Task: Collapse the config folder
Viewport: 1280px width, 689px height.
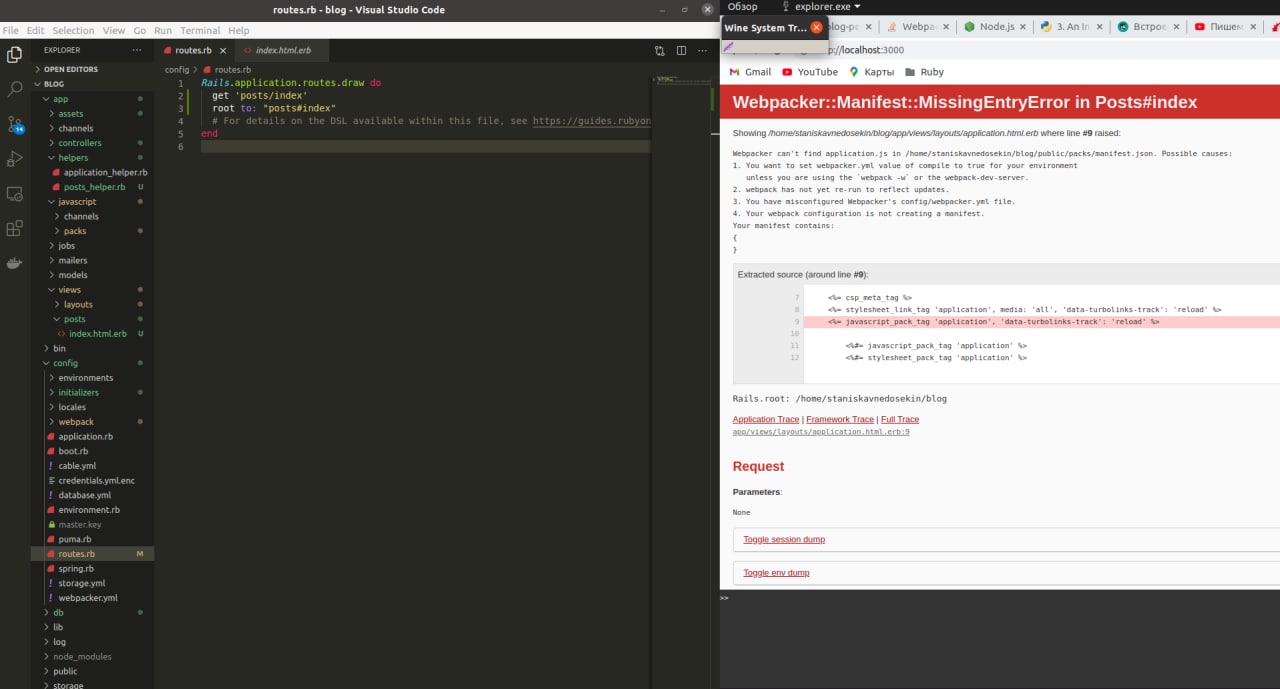Action: point(65,363)
